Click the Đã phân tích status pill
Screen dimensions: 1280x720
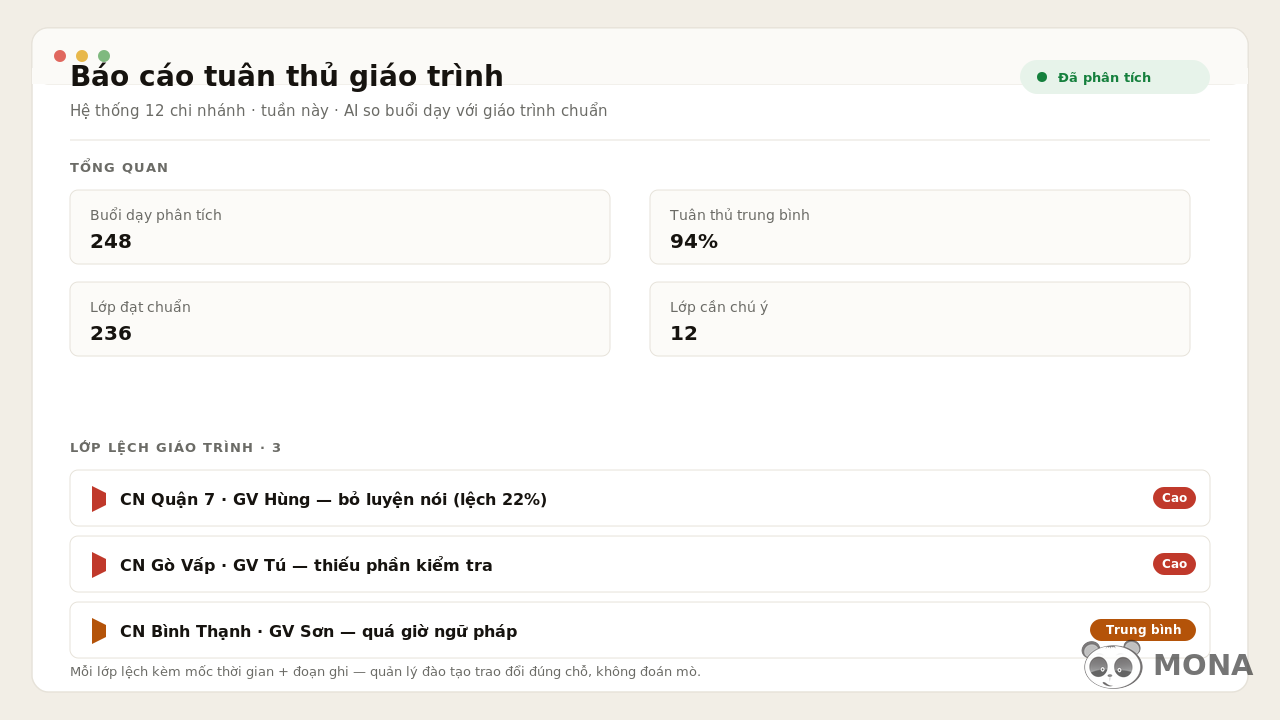[1115, 77]
